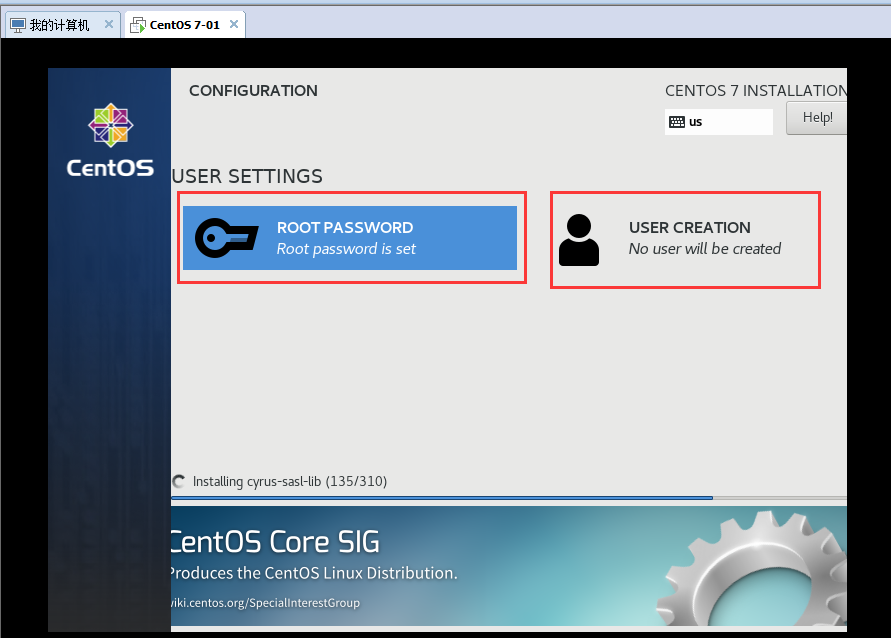Open the User Creation settings

pos(685,240)
